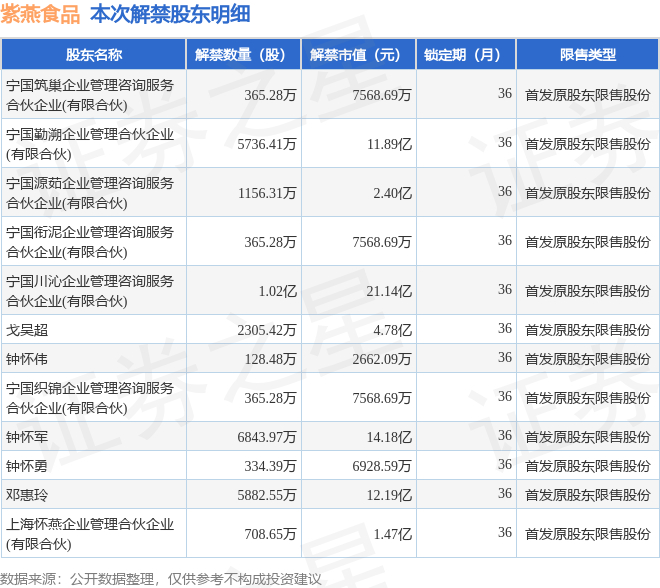660x588 pixels.
Task: Select shareholder name 戈吴超
Action: tap(27, 330)
